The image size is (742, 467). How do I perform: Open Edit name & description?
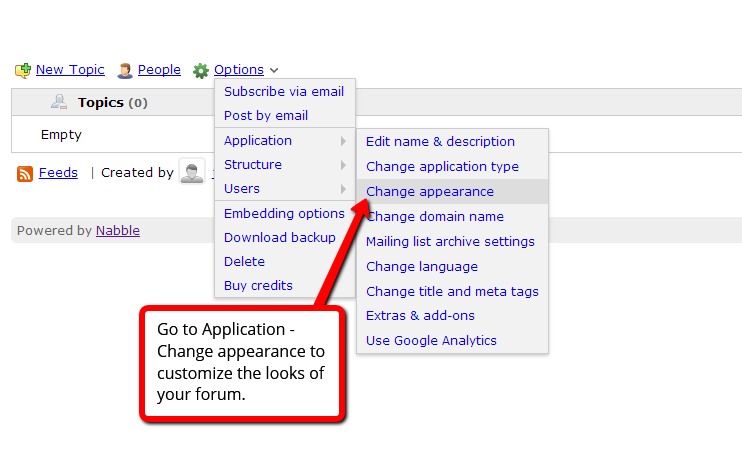pyautogui.click(x=440, y=142)
